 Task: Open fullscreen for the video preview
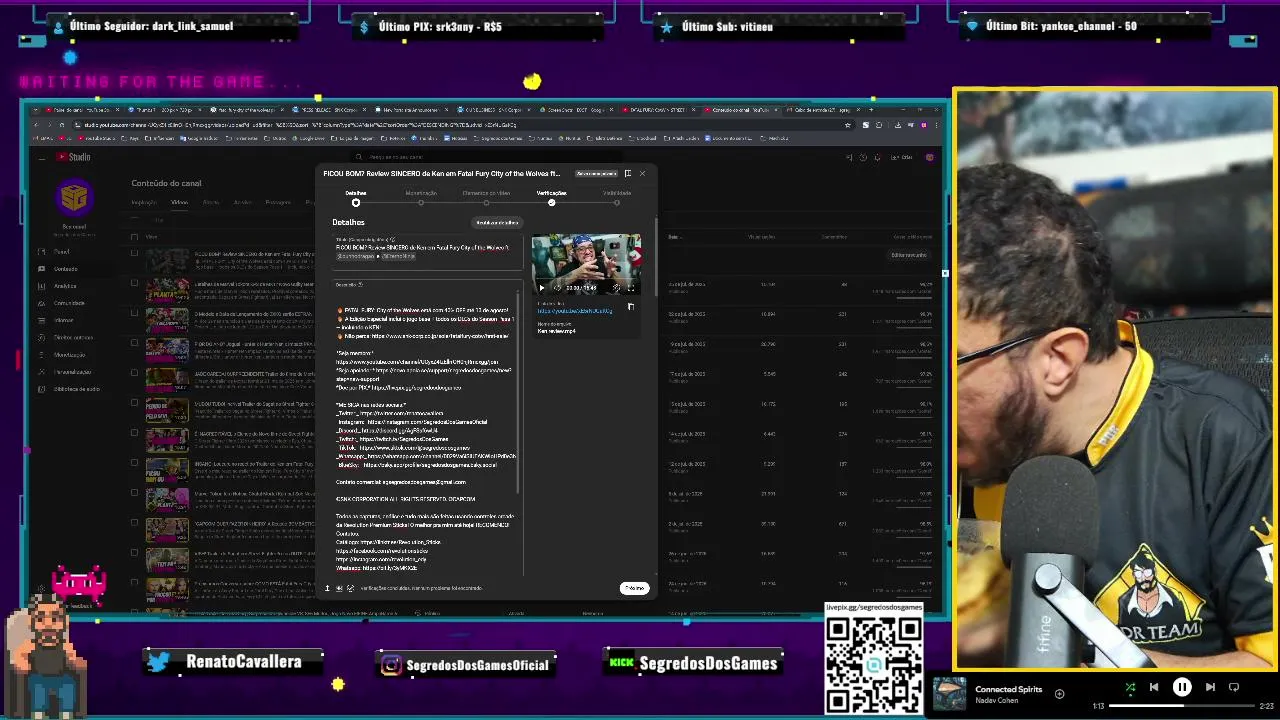[x=631, y=288]
